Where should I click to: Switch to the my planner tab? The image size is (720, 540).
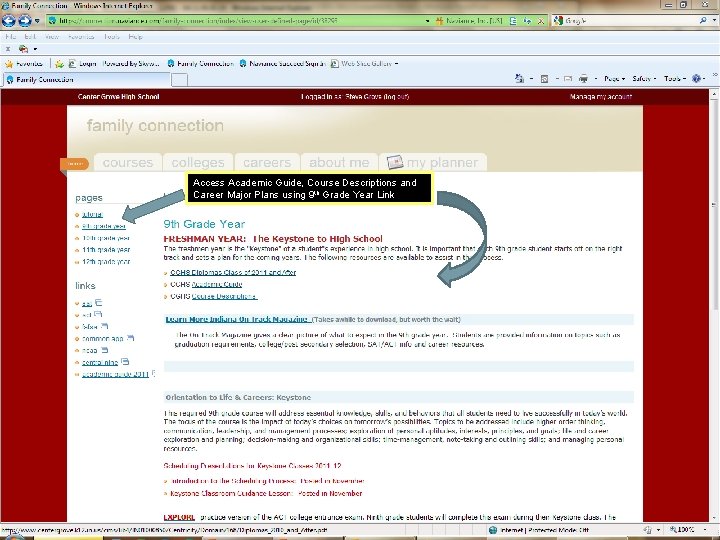tap(433, 163)
